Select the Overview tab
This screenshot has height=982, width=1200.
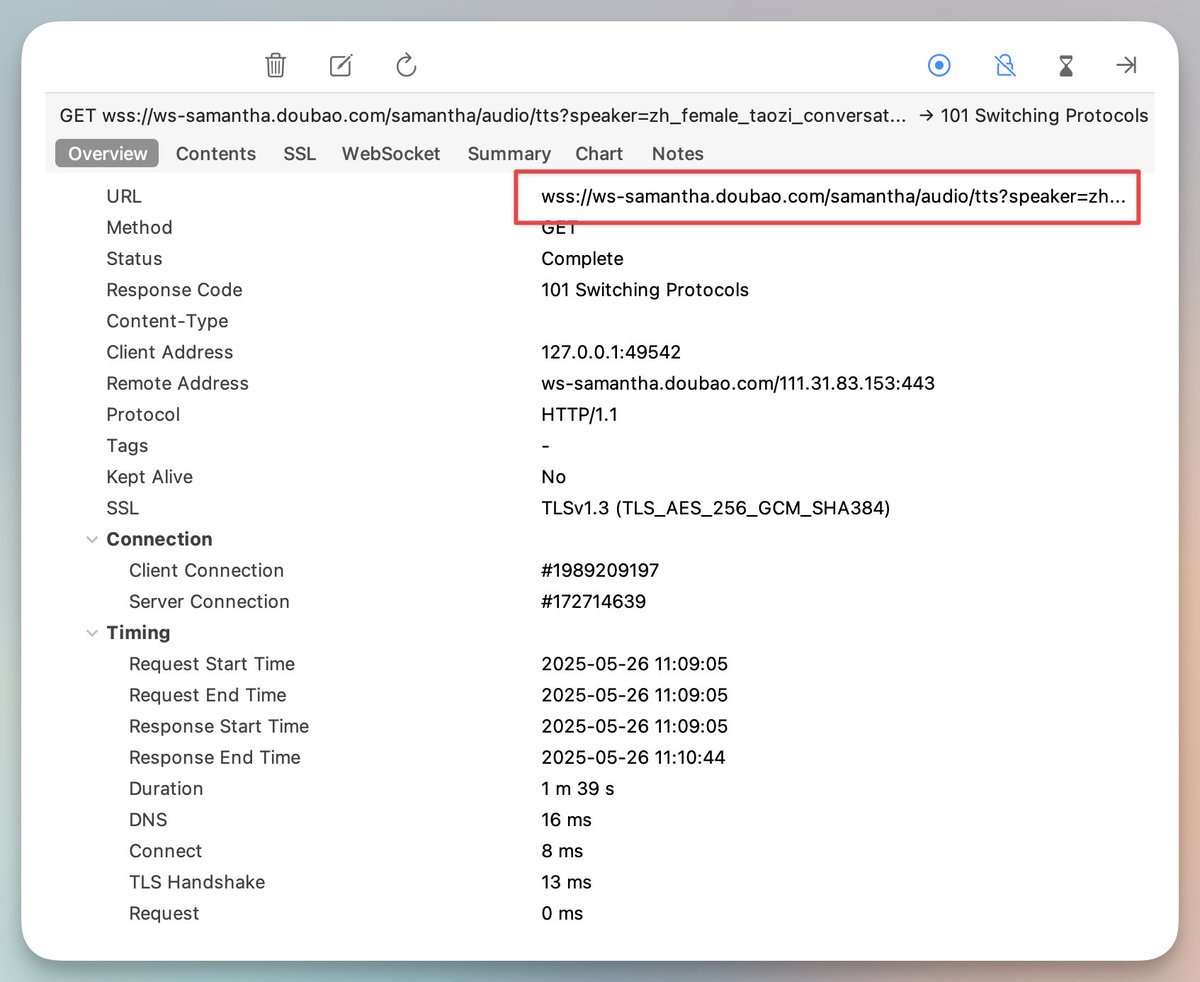[x=107, y=153]
